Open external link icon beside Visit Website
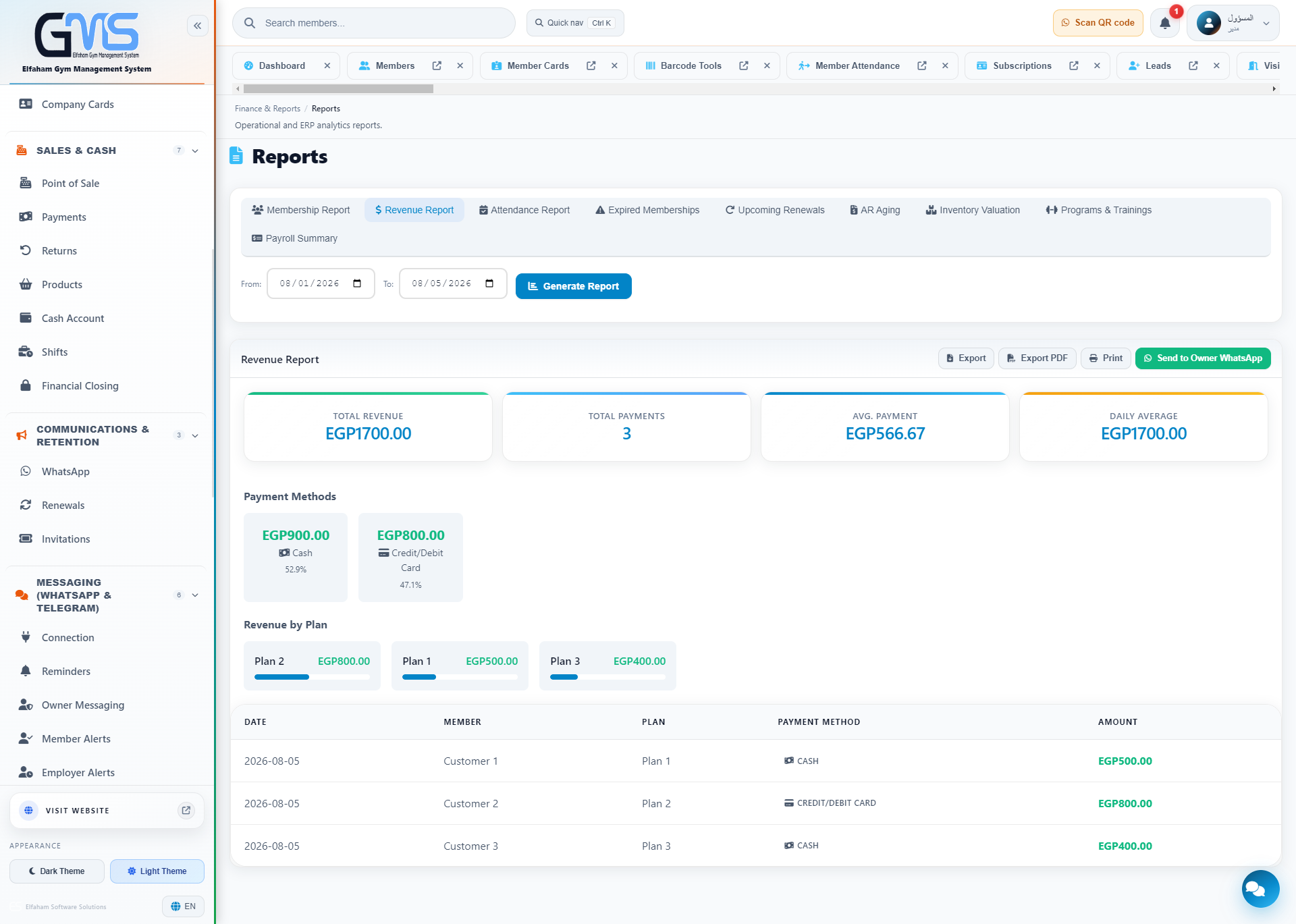 click(x=186, y=810)
